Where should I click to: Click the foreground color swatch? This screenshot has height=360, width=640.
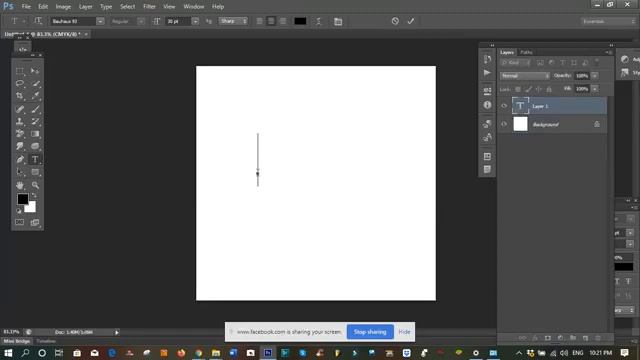point(22,199)
